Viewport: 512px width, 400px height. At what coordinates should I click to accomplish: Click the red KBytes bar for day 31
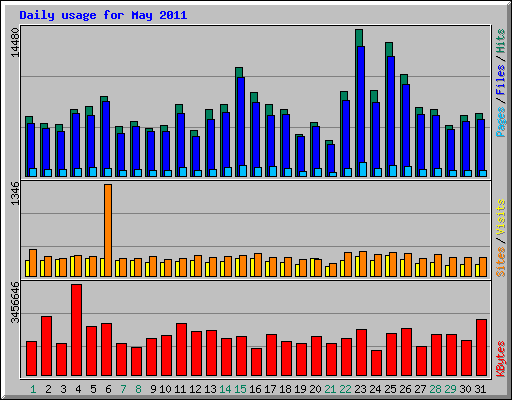[x=481, y=347]
